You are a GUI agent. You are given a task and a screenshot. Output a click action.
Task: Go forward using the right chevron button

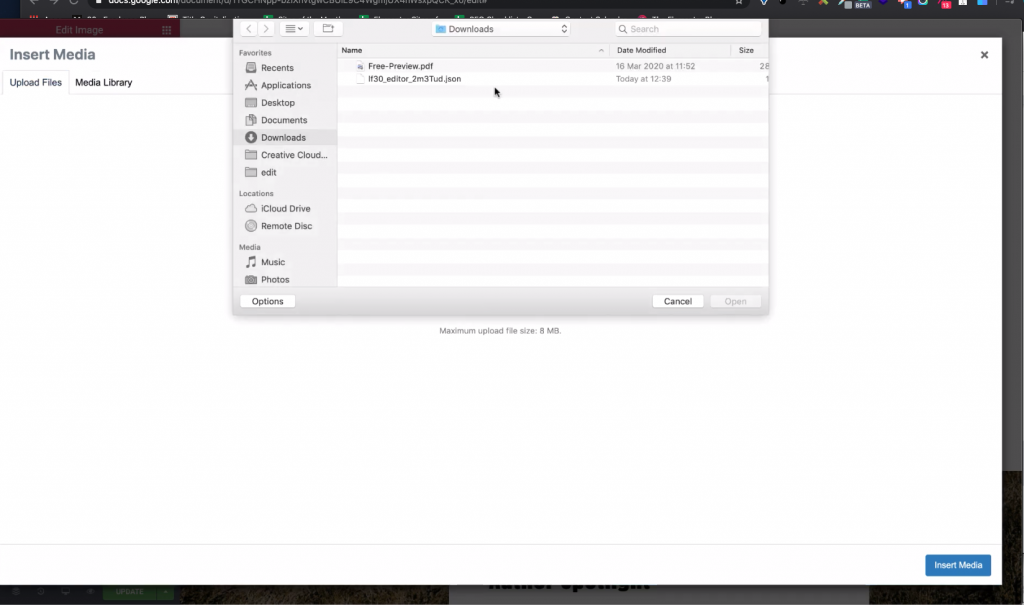coord(266,29)
